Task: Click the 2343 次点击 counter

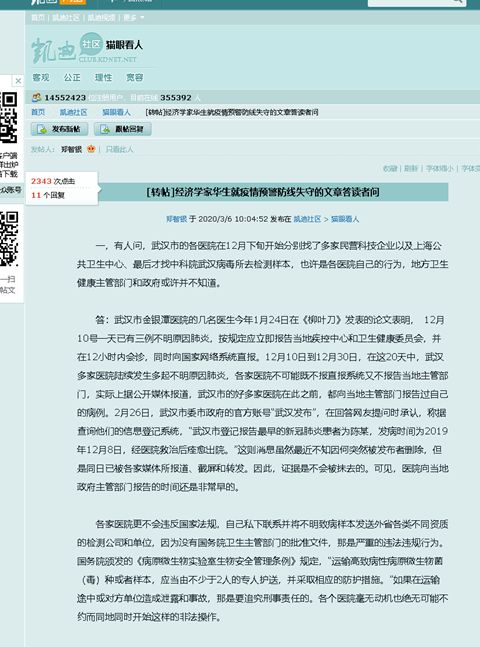Action: tap(53, 181)
